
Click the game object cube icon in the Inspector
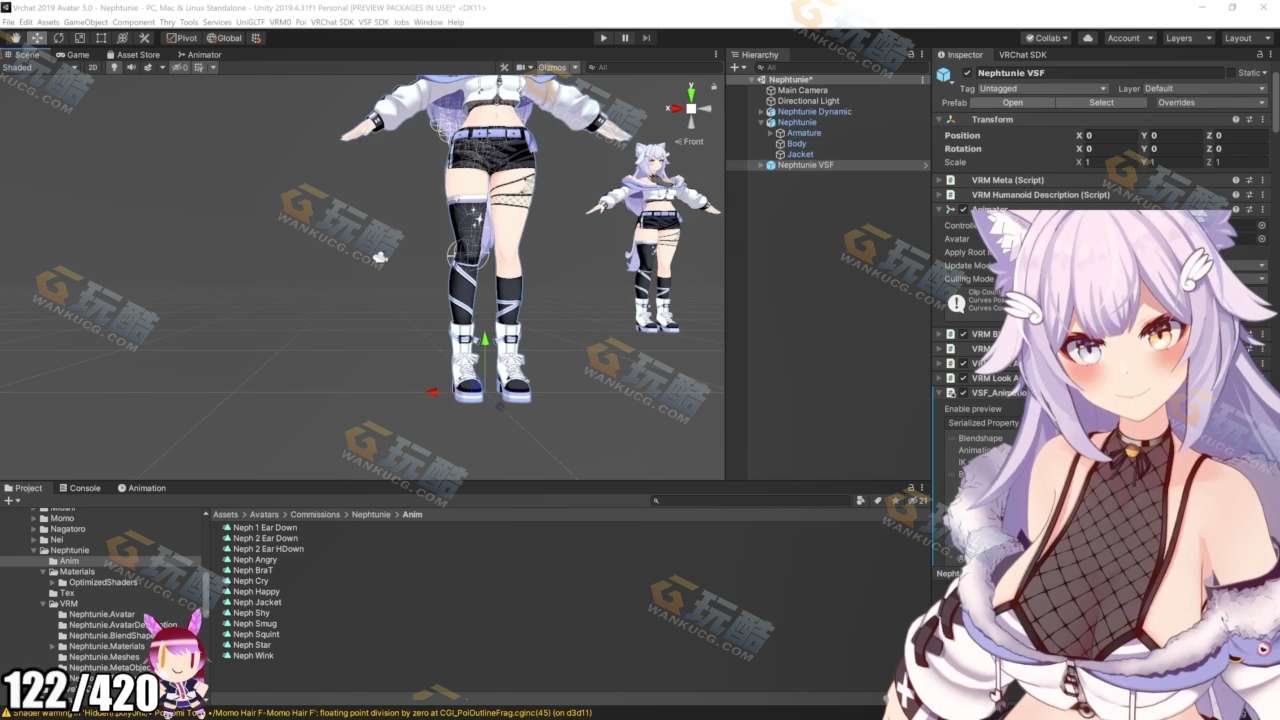click(x=944, y=74)
